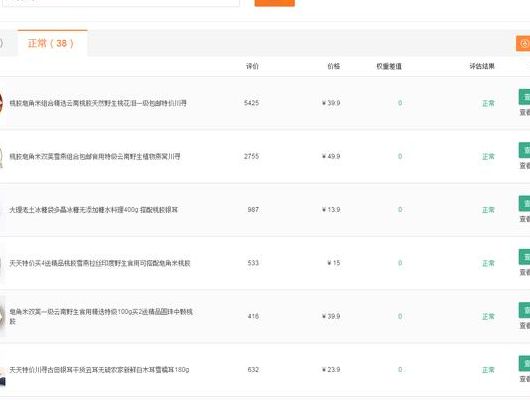Open 查看 link in the 5425 reviews row
The image size is (530, 400).
point(525,112)
